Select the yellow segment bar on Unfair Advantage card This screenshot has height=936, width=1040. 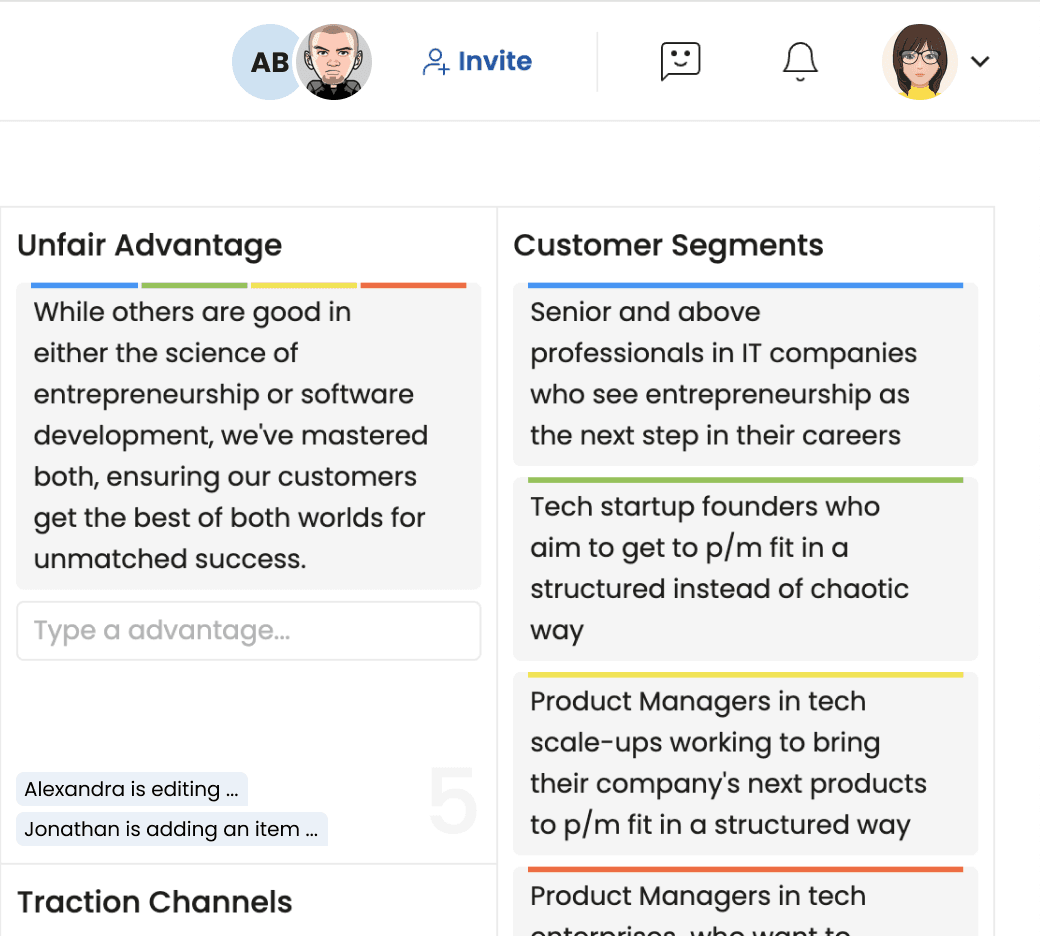304,285
